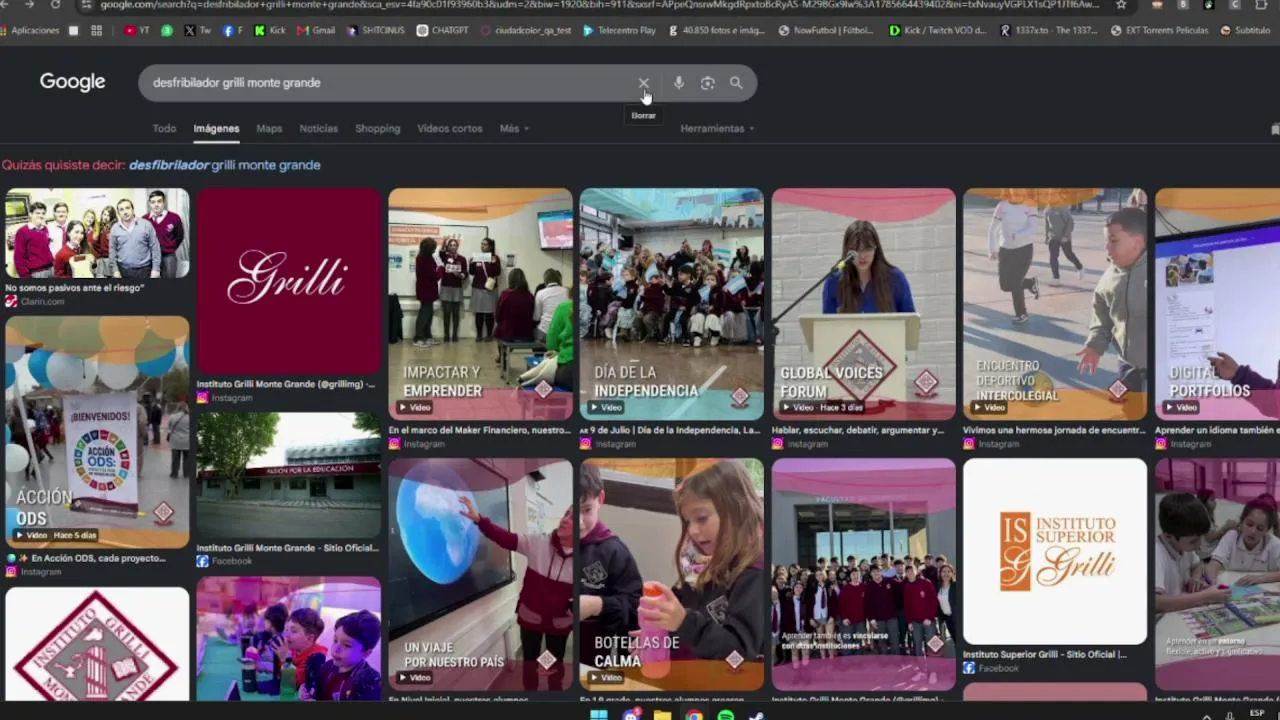Image resolution: width=1280 pixels, height=720 pixels.
Task: Open the Kick / Twitch VOD bookmark
Action: pos(938,31)
